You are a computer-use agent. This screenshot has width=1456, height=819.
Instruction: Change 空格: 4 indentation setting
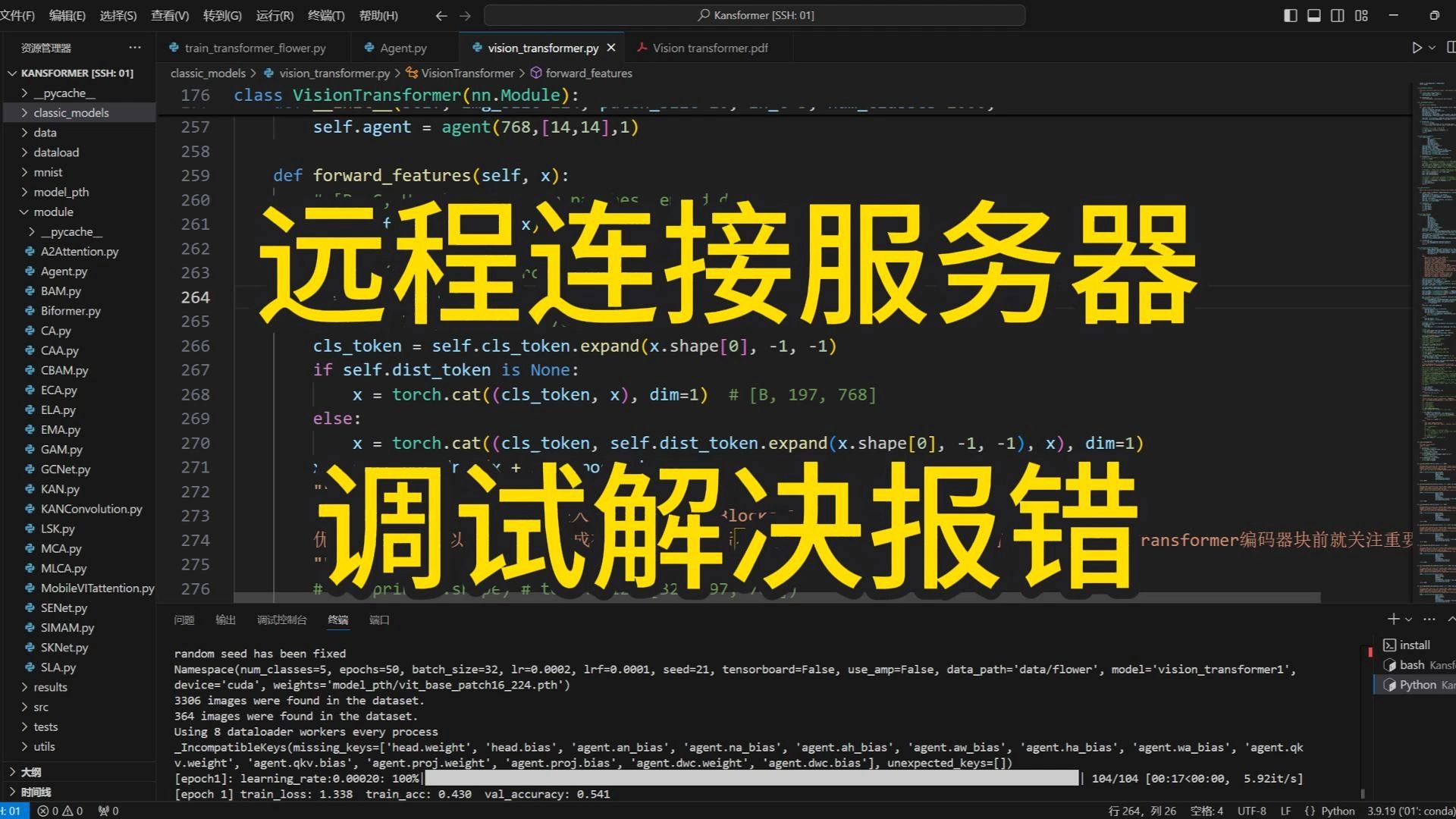click(x=1207, y=811)
